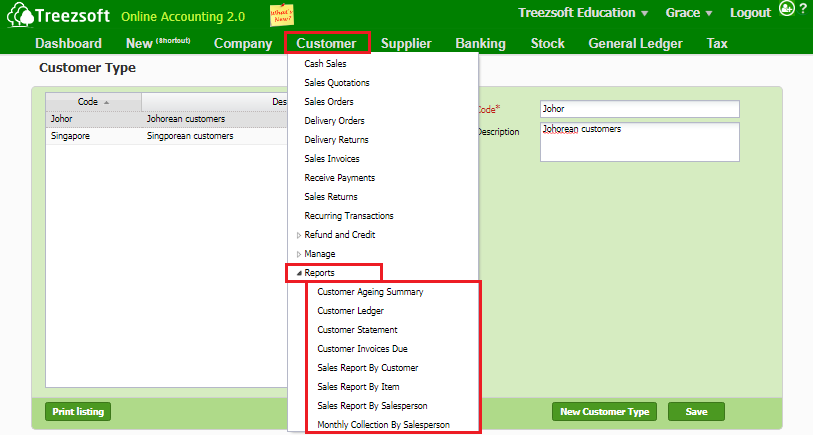Select the Singapore row in list
The image size is (813, 435).
tap(166, 136)
